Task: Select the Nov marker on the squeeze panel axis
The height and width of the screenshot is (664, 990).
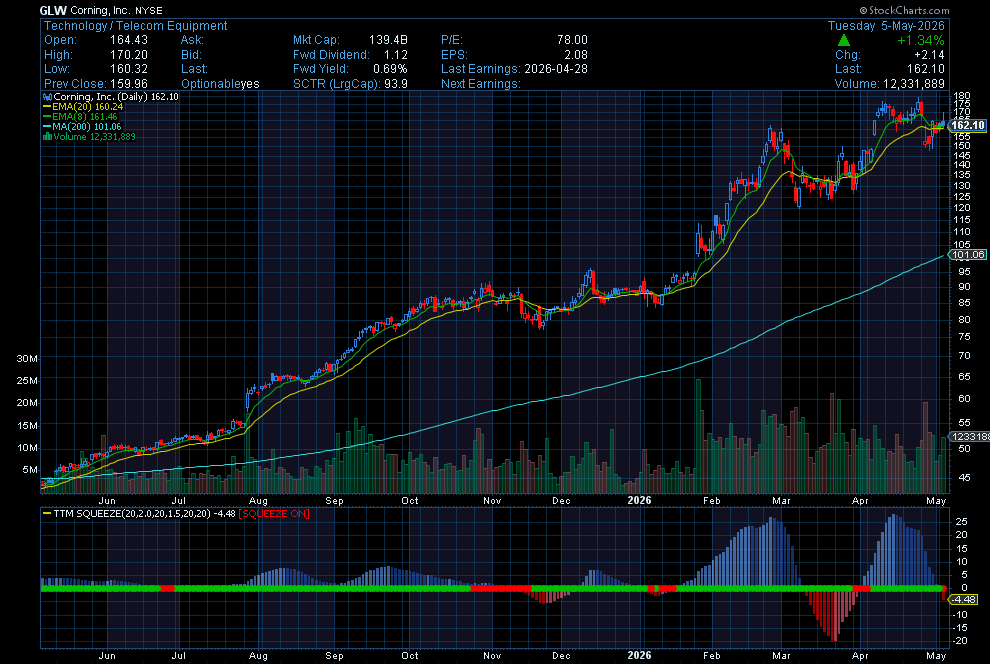Action: [x=492, y=656]
